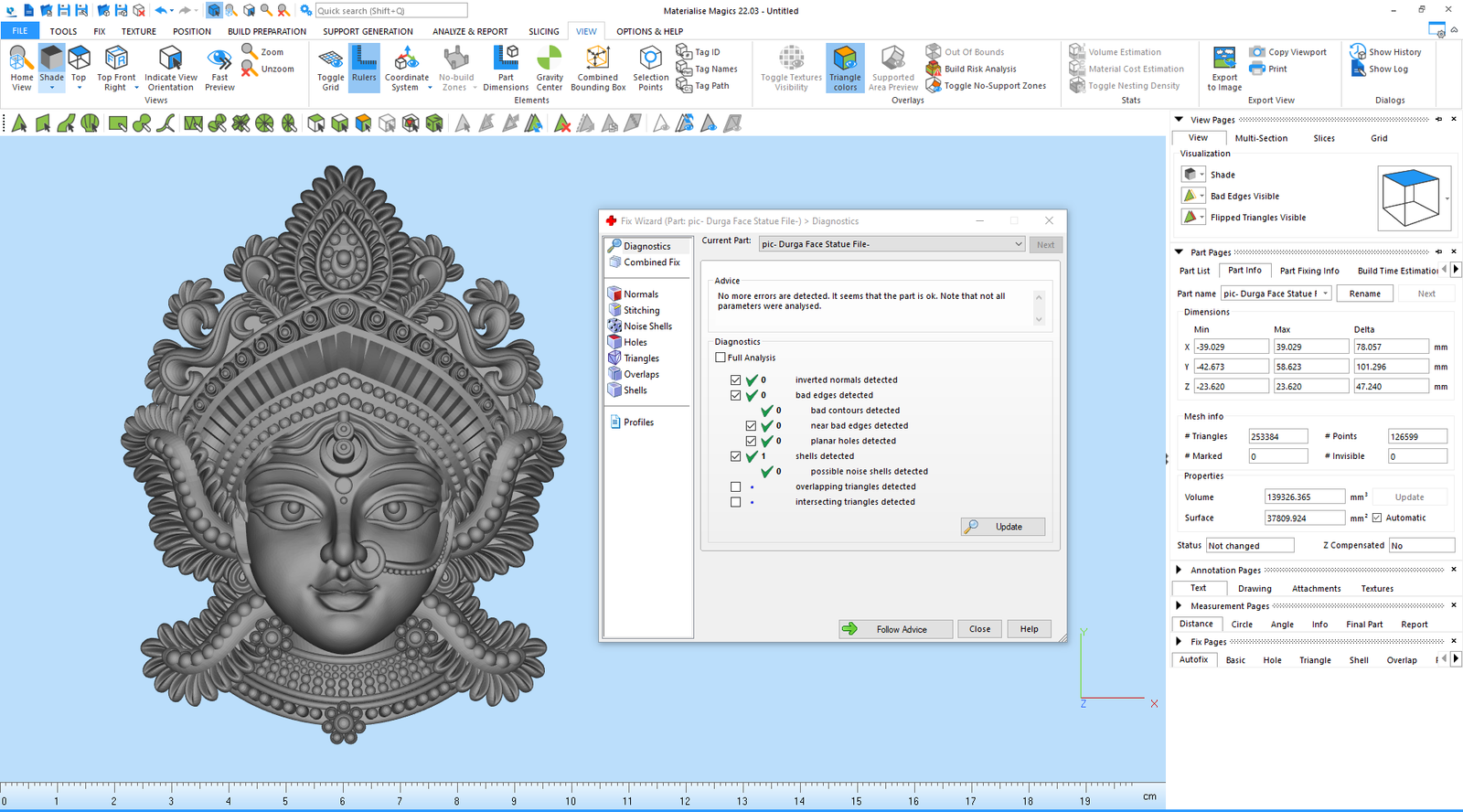Image resolution: width=1463 pixels, height=812 pixels.
Task: Open the Show History dialog
Action: (1358, 52)
